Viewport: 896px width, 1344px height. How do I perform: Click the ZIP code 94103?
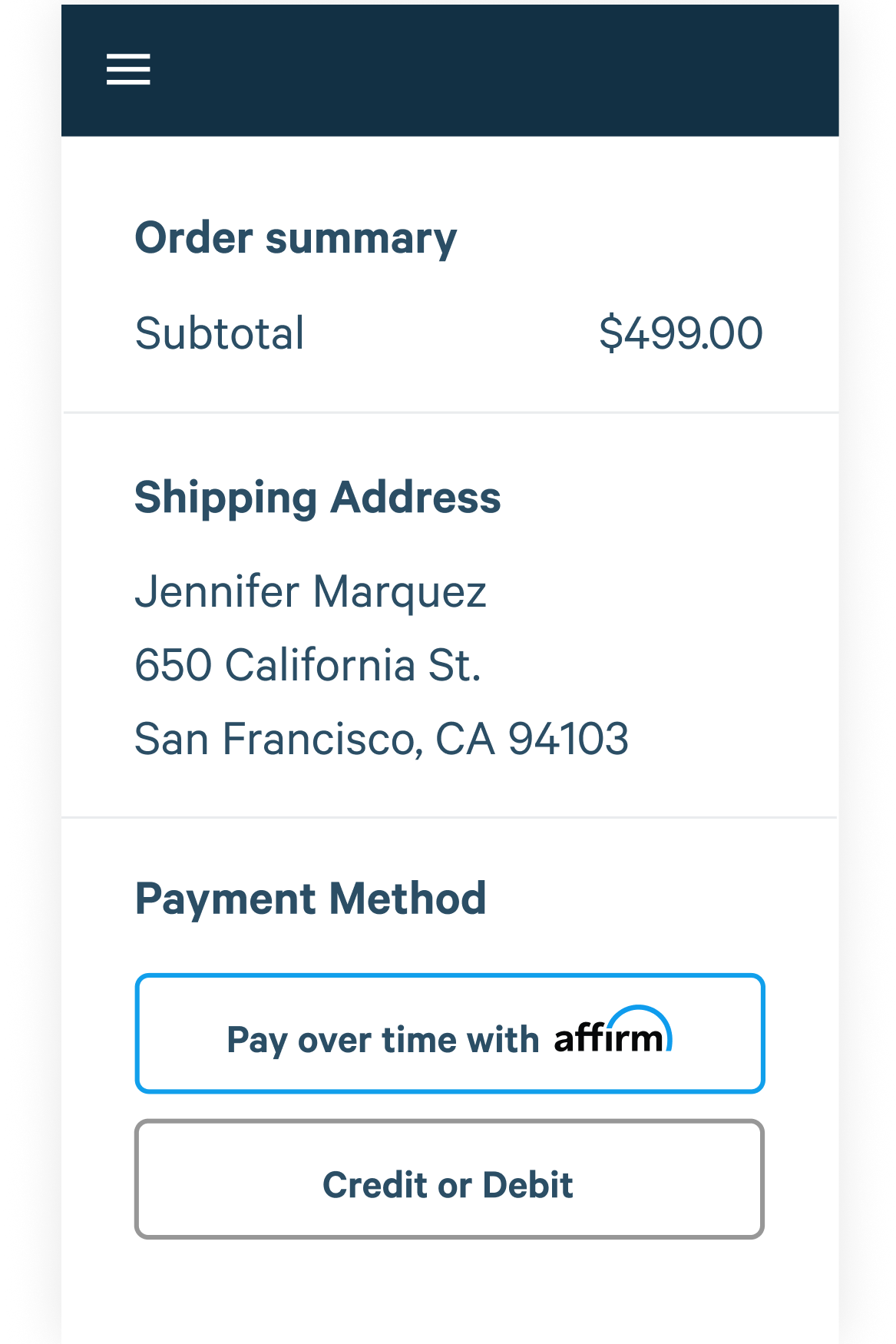coord(568,739)
